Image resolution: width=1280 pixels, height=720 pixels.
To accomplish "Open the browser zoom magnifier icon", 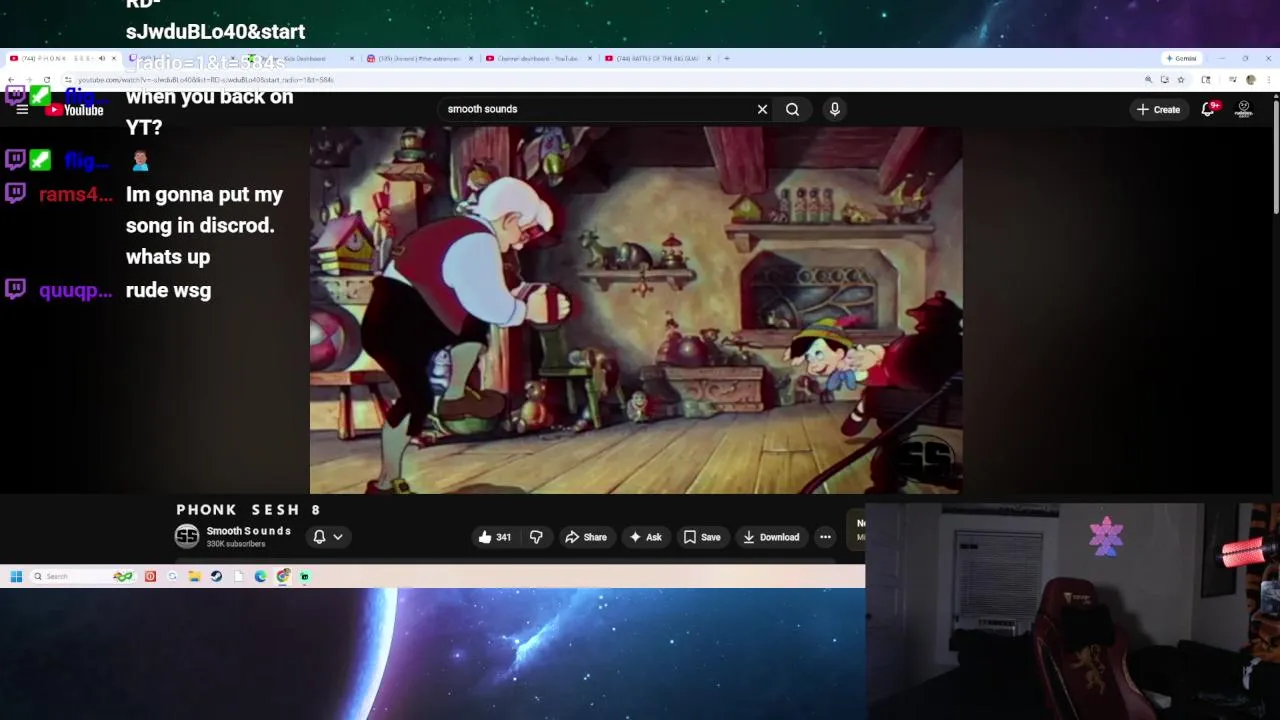I will click(1148, 80).
